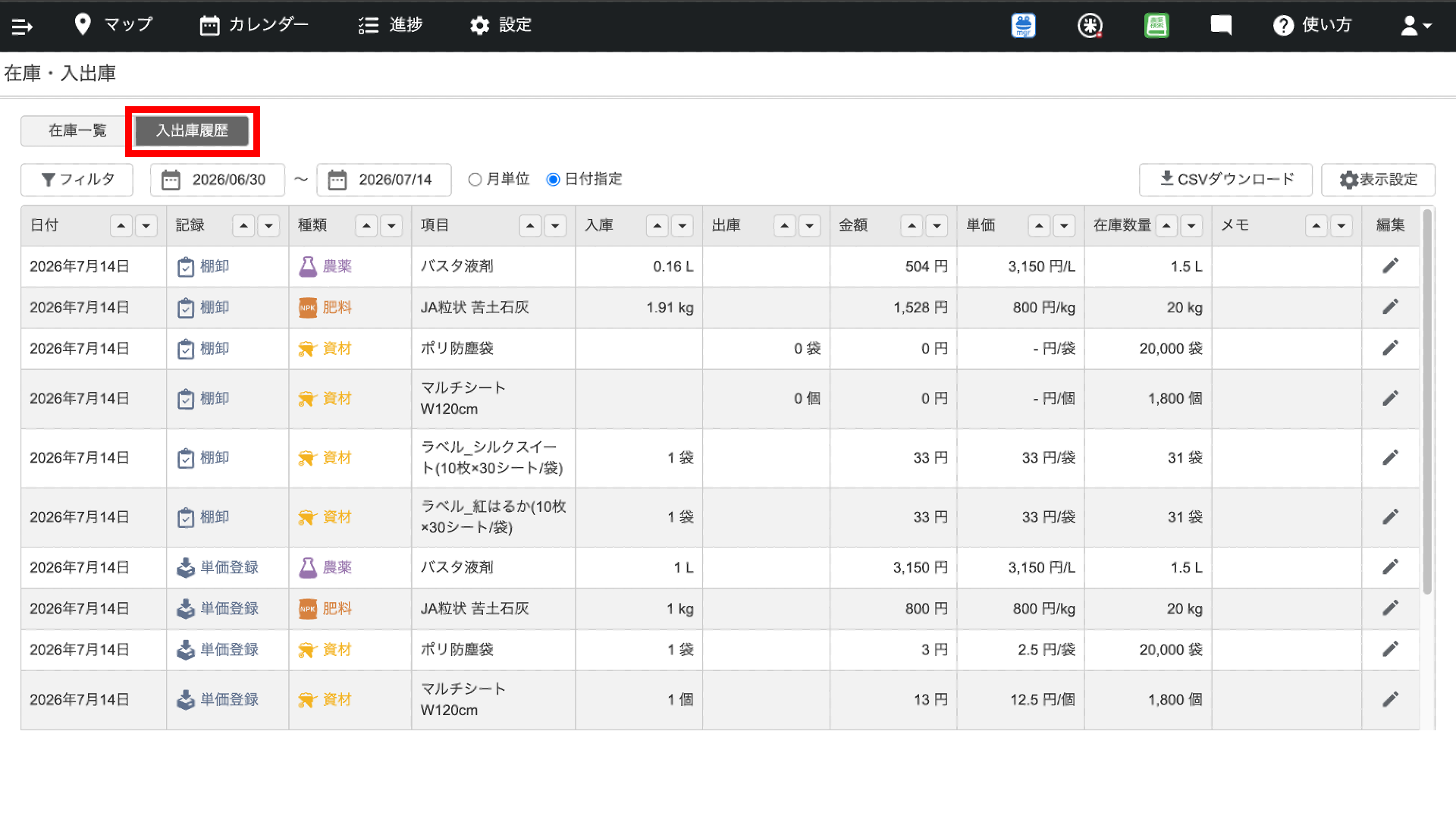Sort メモ column descending
The height and width of the screenshot is (819, 1456).
[1342, 226]
